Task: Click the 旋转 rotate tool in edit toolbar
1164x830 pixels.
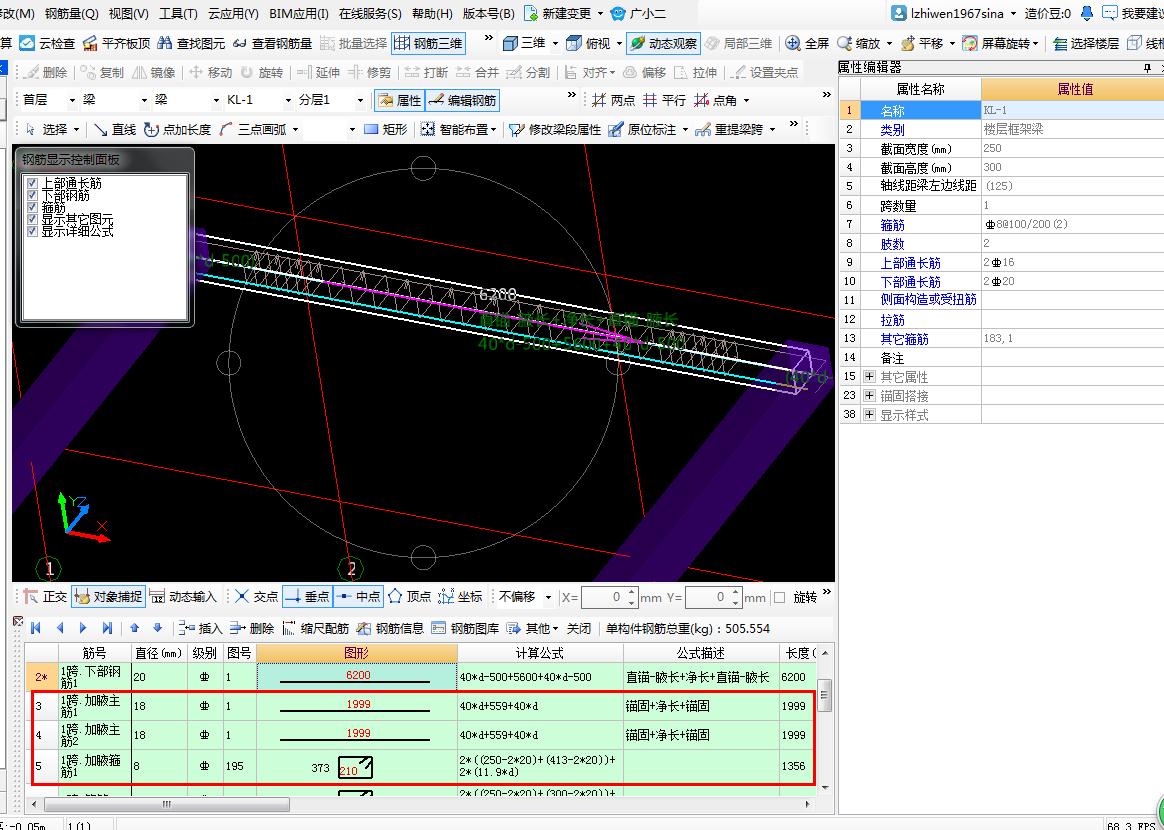Action: pyautogui.click(x=262, y=72)
